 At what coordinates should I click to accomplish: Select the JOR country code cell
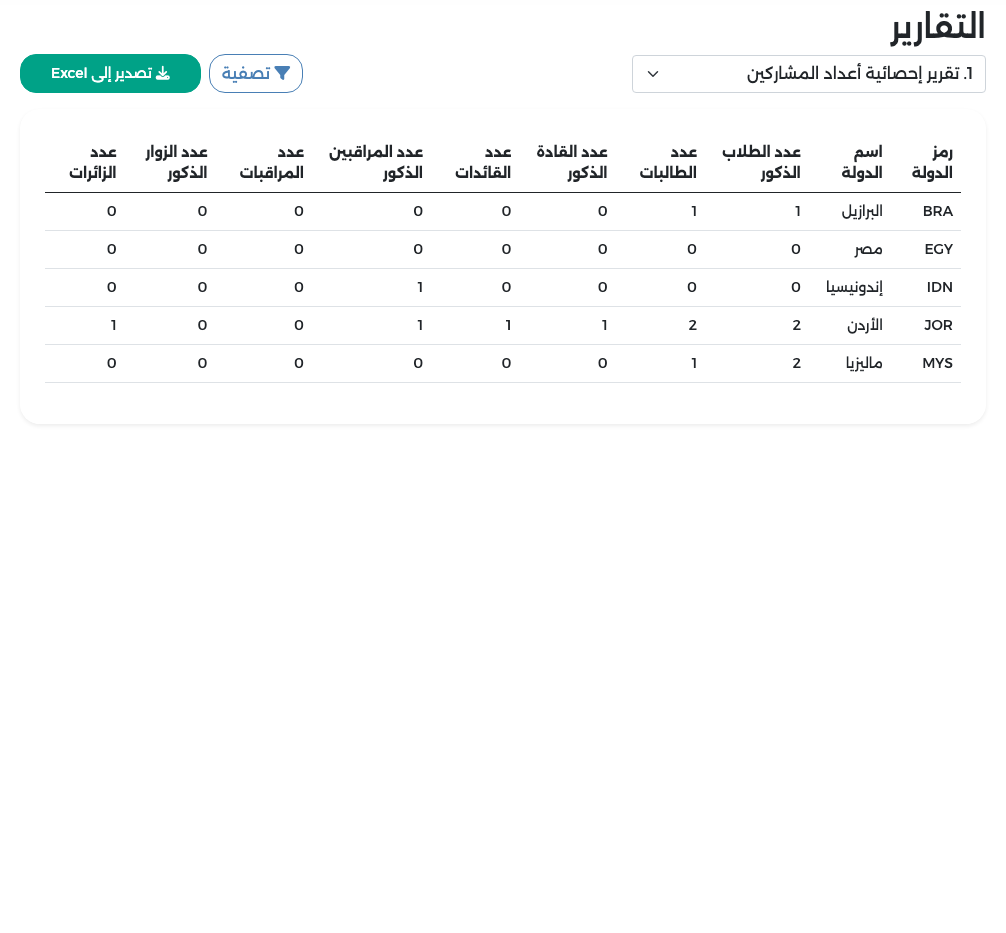(938, 325)
